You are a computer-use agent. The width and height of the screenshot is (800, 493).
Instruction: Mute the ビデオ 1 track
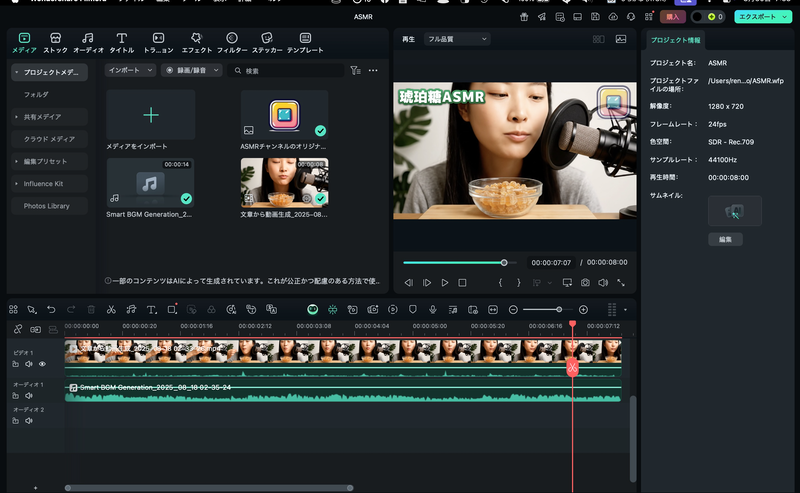(x=29, y=364)
